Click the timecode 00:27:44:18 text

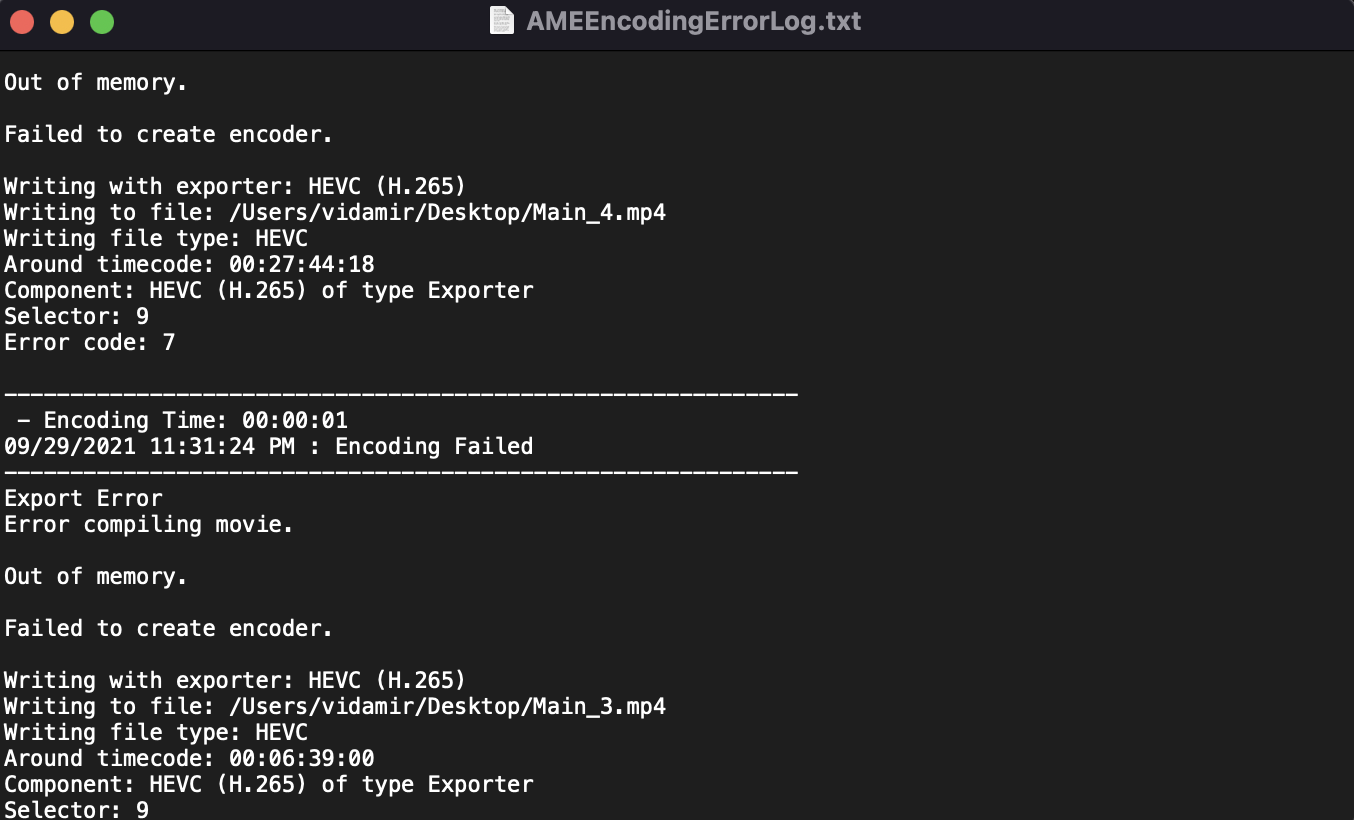[300, 264]
